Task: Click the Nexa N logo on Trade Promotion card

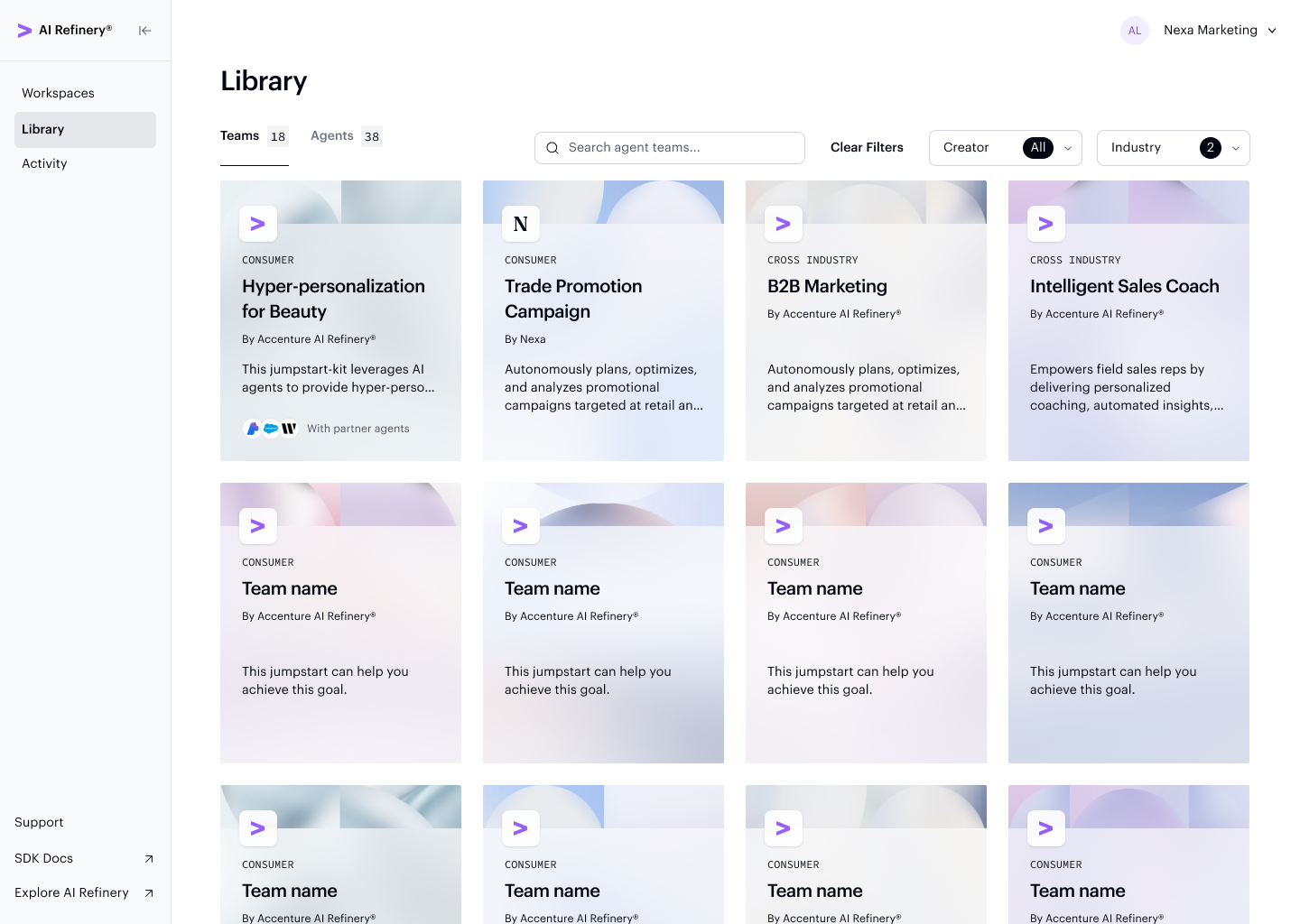Action: tap(521, 224)
